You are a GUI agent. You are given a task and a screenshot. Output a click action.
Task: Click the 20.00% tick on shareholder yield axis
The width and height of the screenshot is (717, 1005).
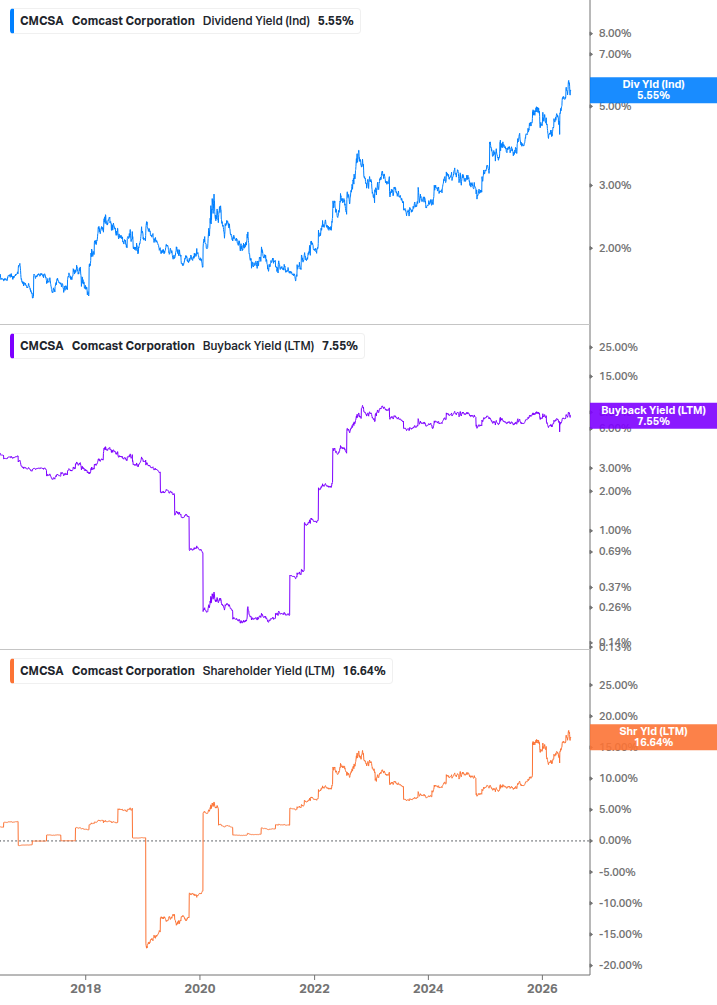pos(618,716)
